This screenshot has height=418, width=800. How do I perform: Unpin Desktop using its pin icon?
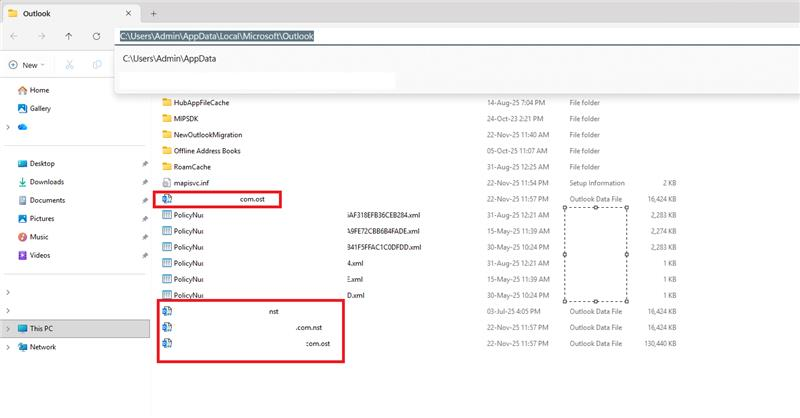(x=145, y=163)
